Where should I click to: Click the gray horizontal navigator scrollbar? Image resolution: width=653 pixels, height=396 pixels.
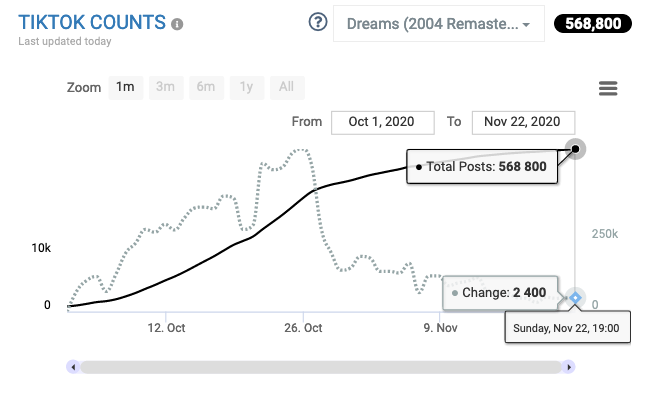coord(321,367)
